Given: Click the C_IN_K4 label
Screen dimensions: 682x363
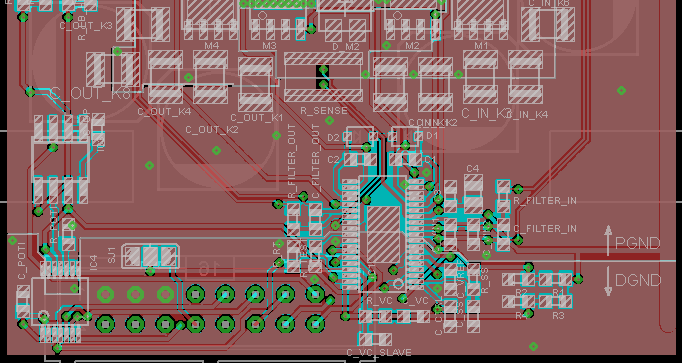Looking at the screenshot, I should 527,115.
